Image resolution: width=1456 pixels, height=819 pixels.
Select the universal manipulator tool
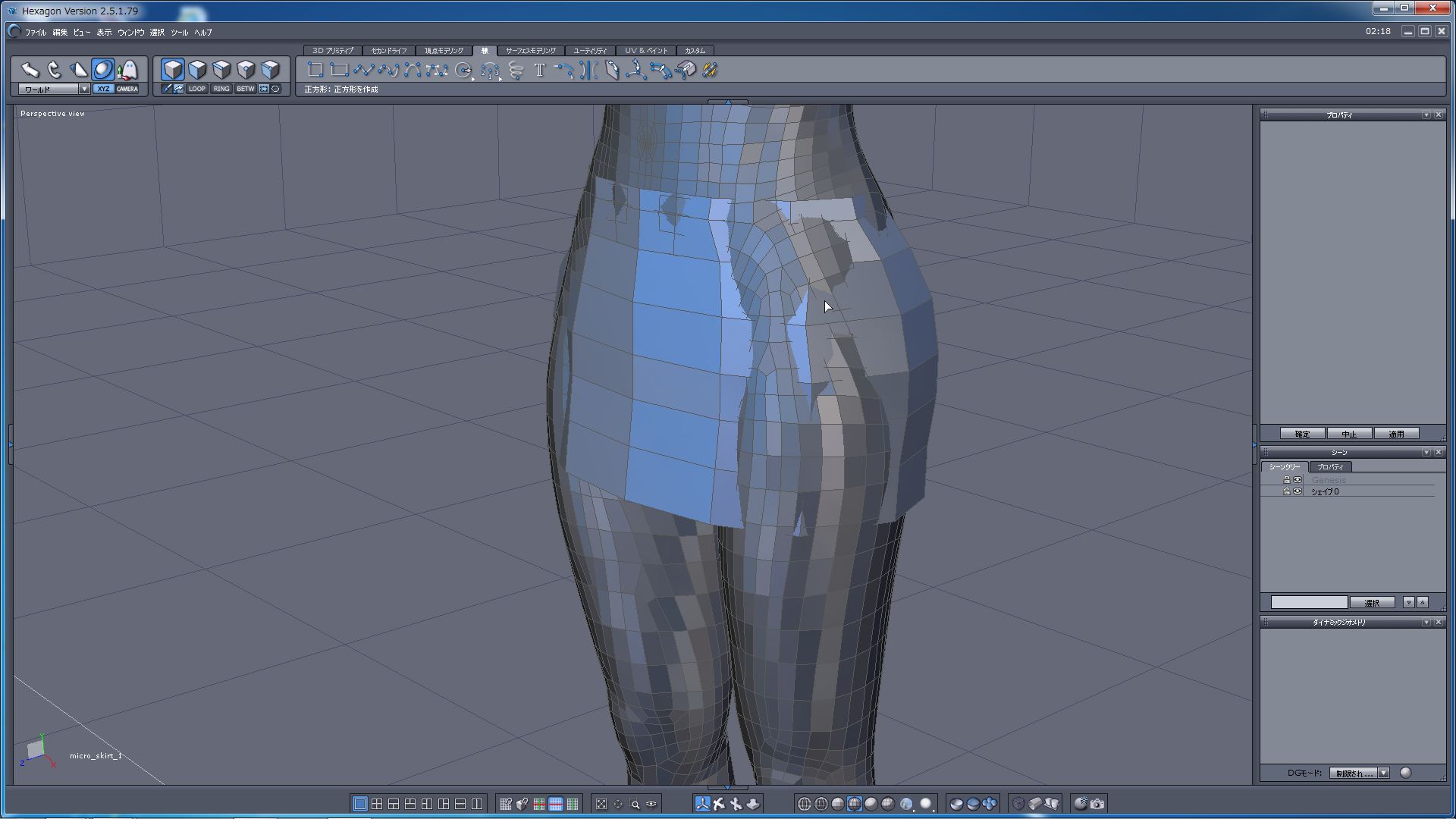pos(103,71)
